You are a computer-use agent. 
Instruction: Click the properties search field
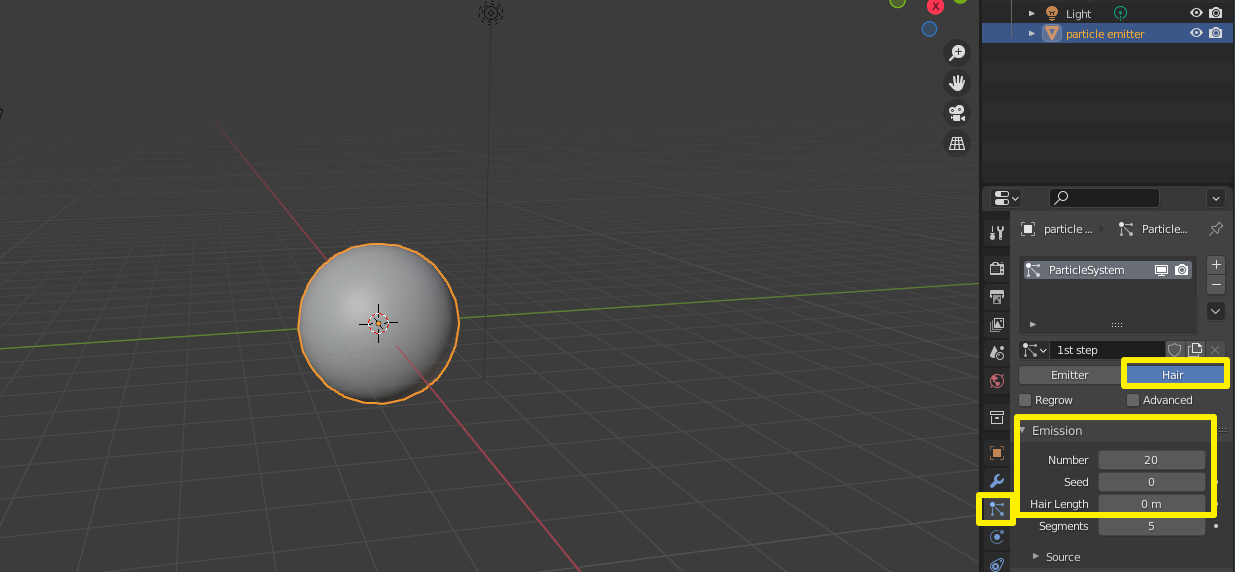[x=1105, y=198]
